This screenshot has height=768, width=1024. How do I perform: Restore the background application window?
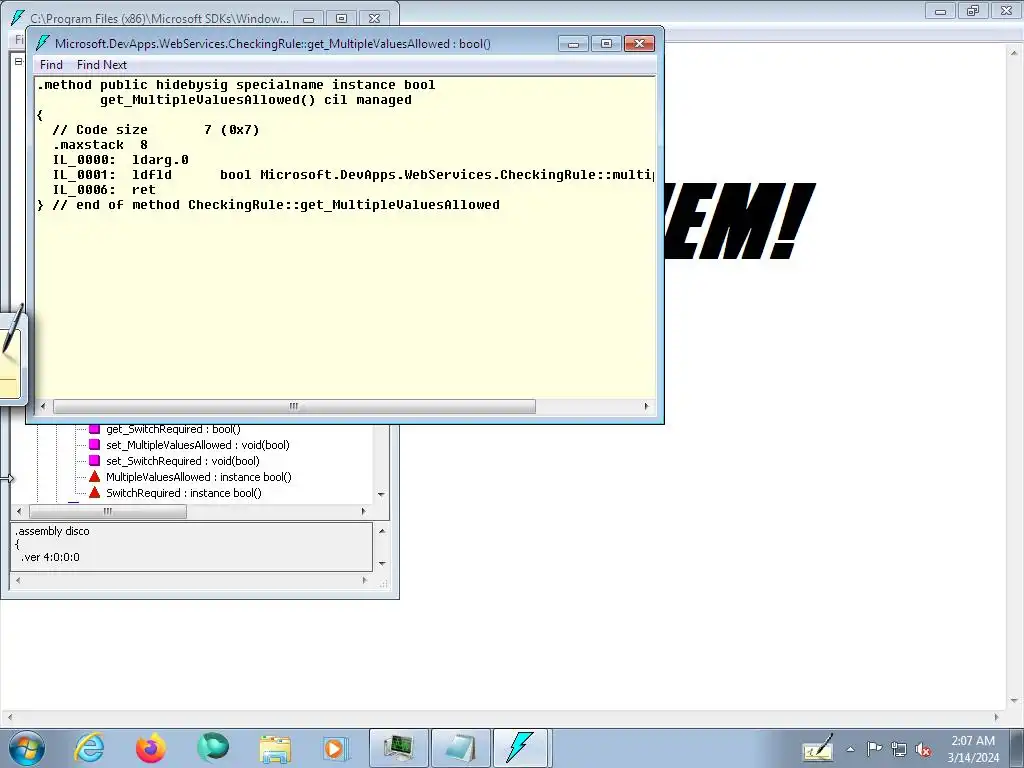[973, 10]
